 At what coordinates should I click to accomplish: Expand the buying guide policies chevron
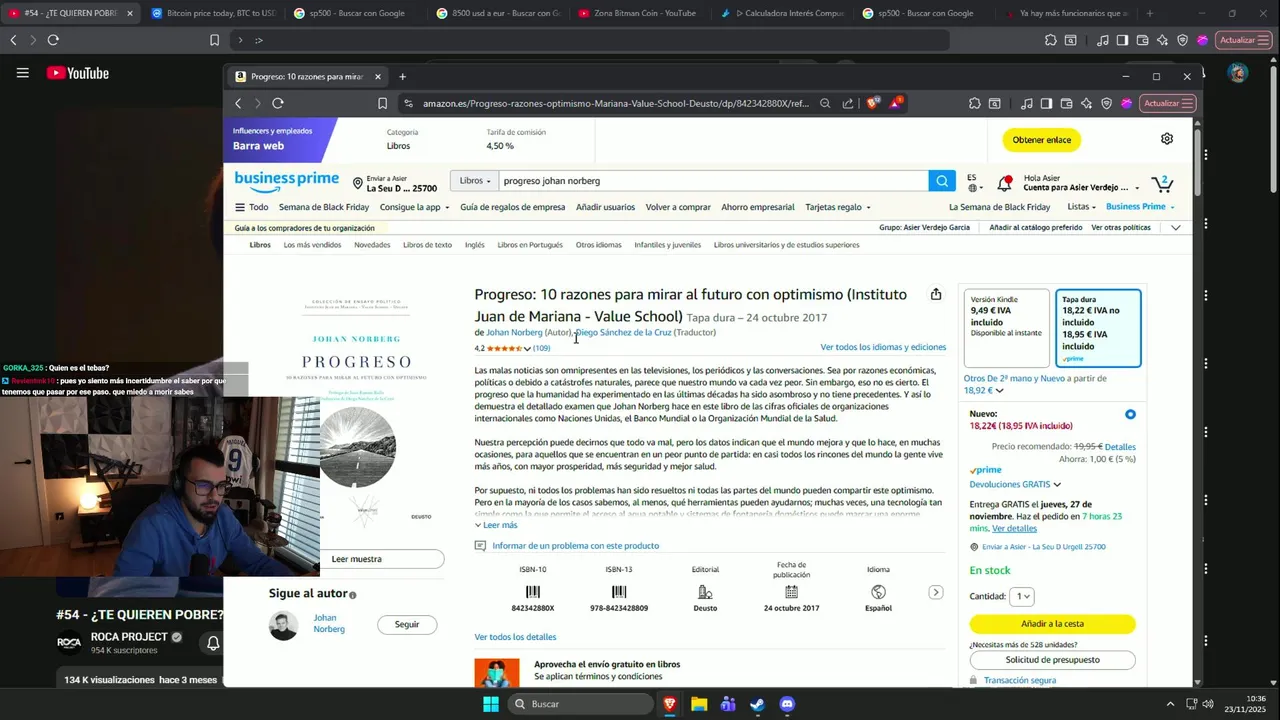(x=1176, y=228)
